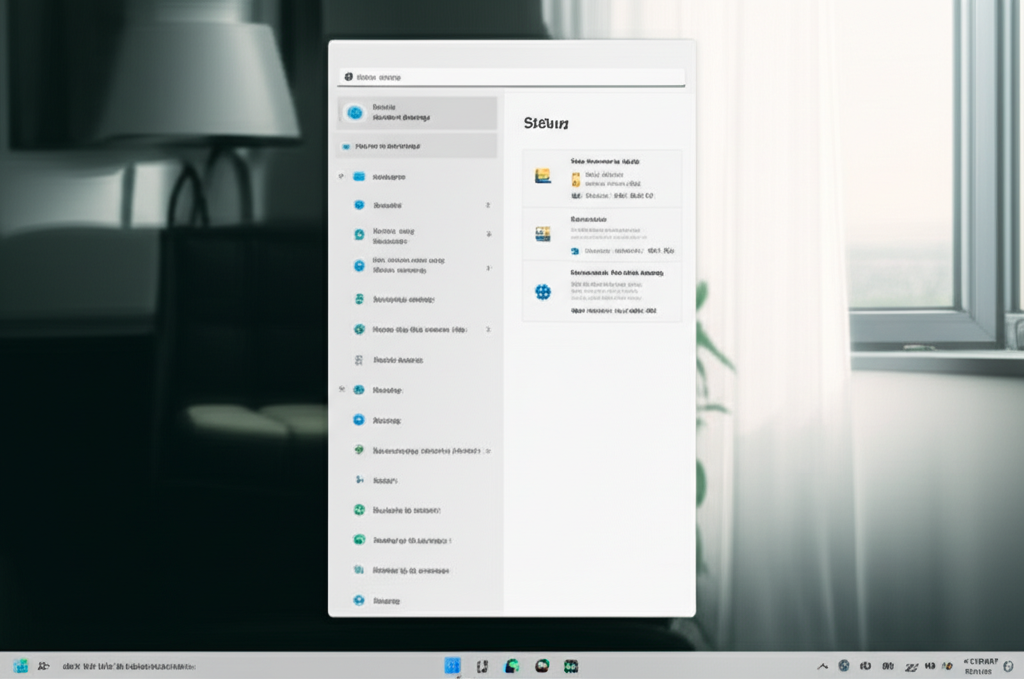Open the link text at bottom of third card
The height and width of the screenshot is (679, 1024).
tap(613, 311)
